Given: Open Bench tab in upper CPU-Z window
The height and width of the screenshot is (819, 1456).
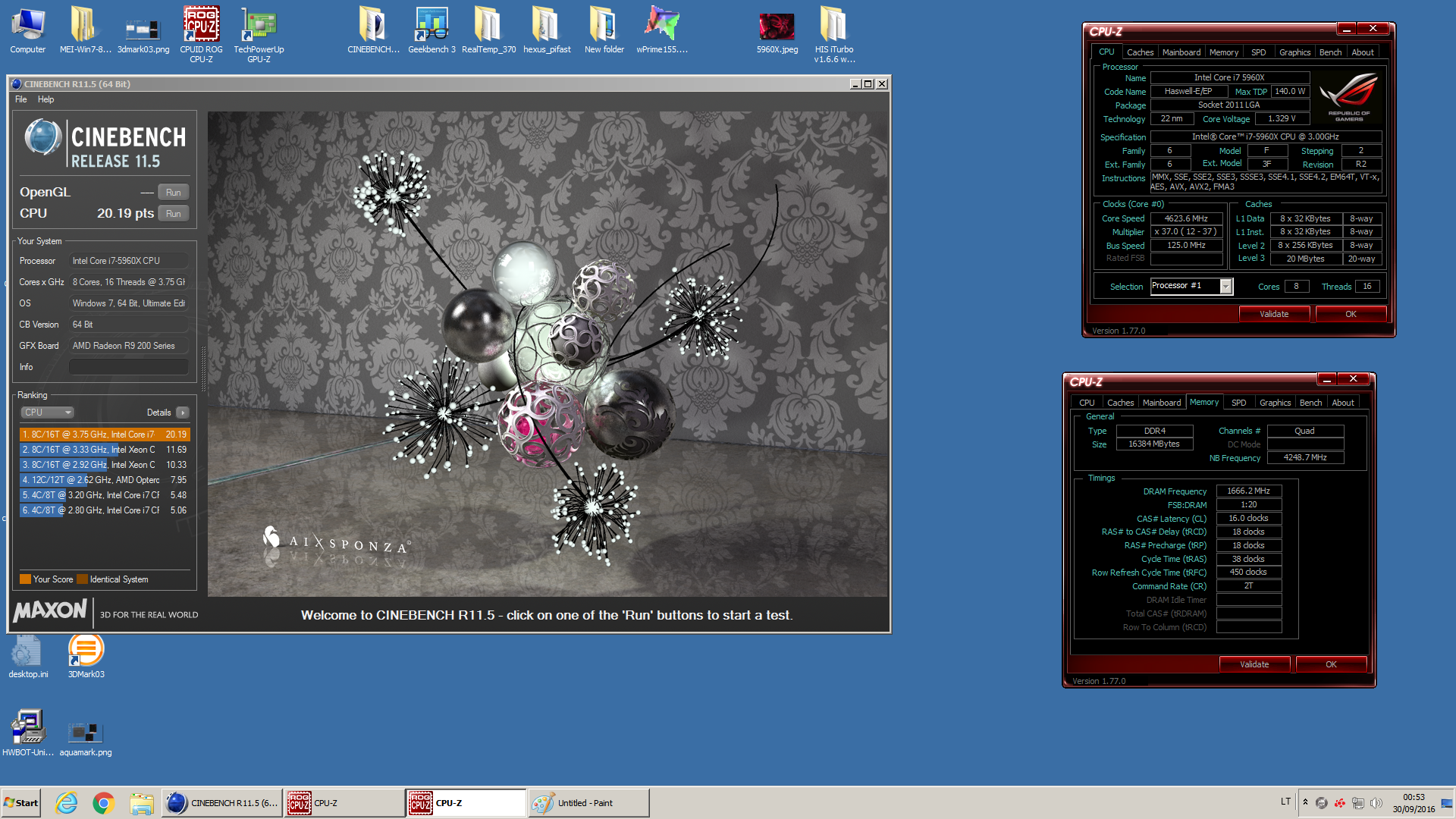Looking at the screenshot, I should click(1330, 52).
